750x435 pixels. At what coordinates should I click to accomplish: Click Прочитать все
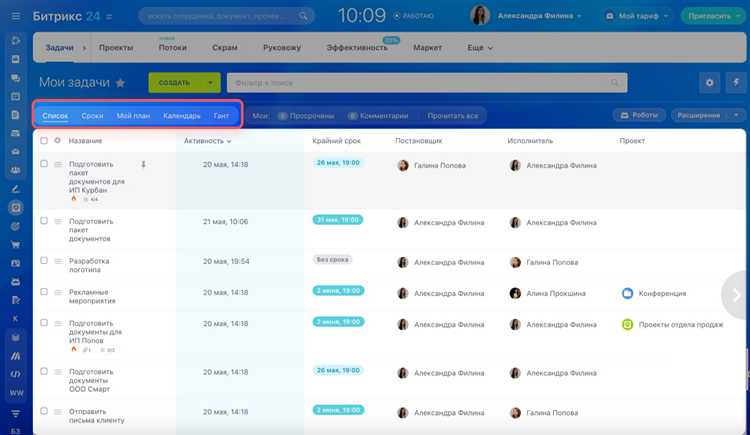452,116
